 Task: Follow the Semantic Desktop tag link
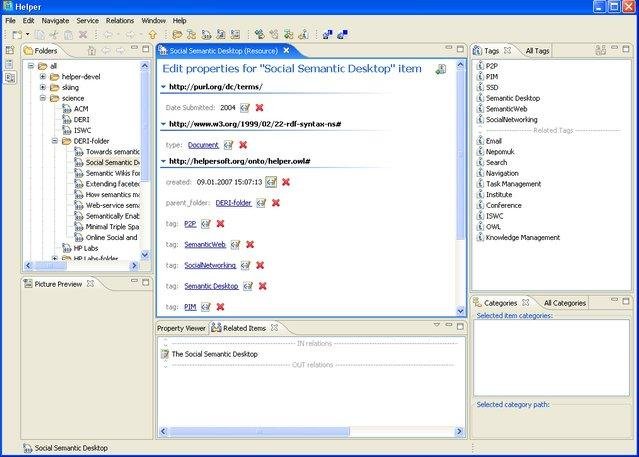211,286
